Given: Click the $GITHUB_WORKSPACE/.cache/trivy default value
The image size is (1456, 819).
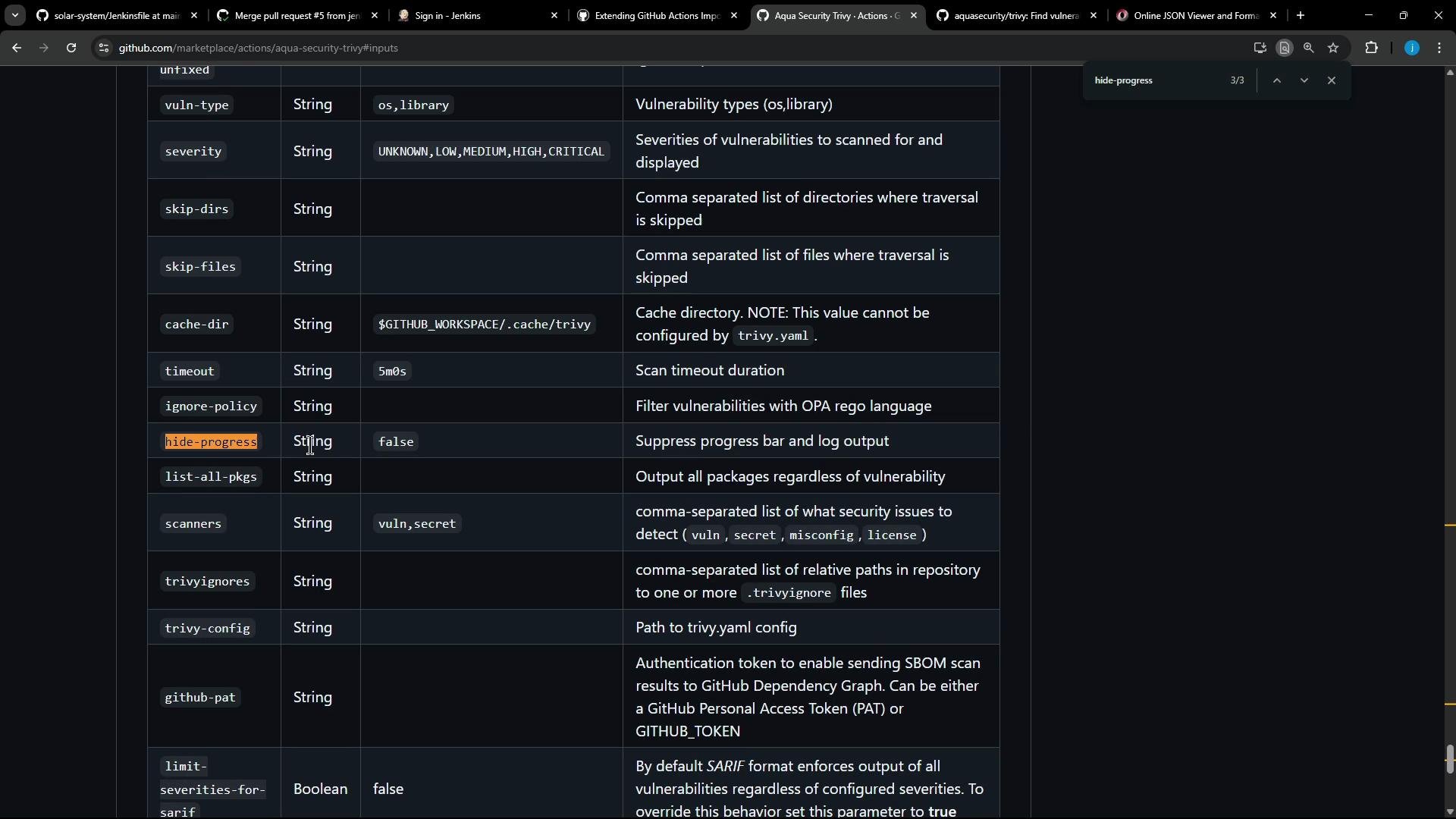Looking at the screenshot, I should point(485,324).
